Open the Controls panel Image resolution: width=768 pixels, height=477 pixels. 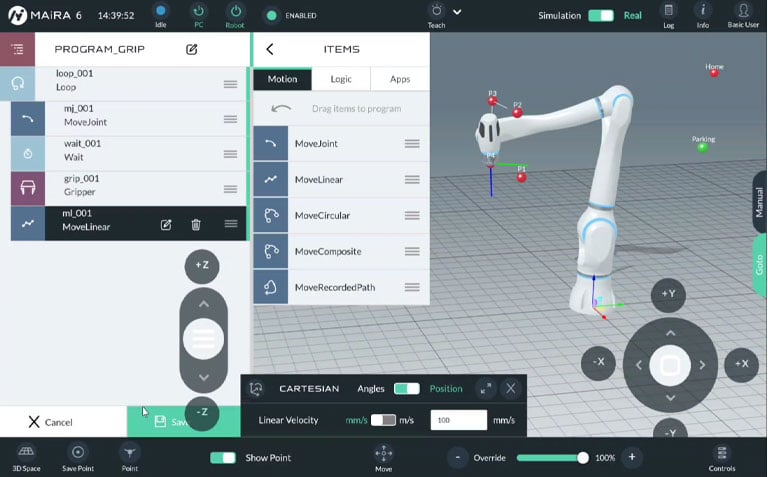click(x=721, y=457)
